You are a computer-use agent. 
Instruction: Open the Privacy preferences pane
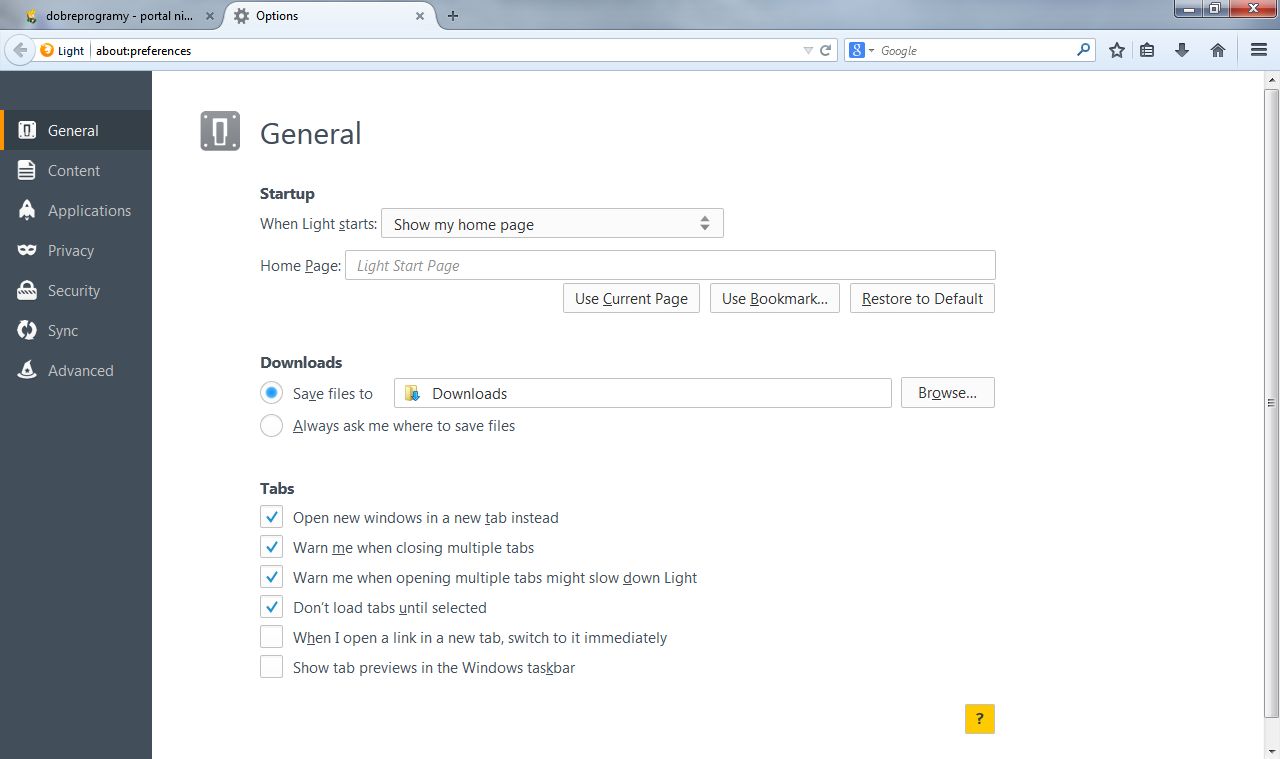tap(76, 250)
